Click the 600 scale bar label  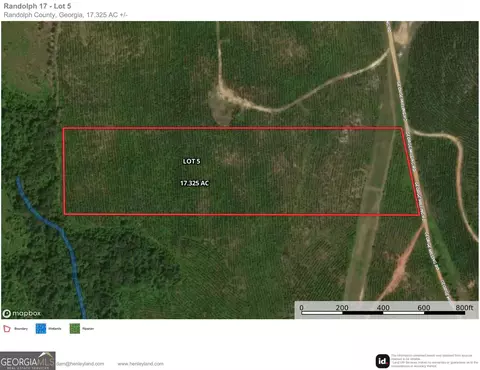[424, 307]
